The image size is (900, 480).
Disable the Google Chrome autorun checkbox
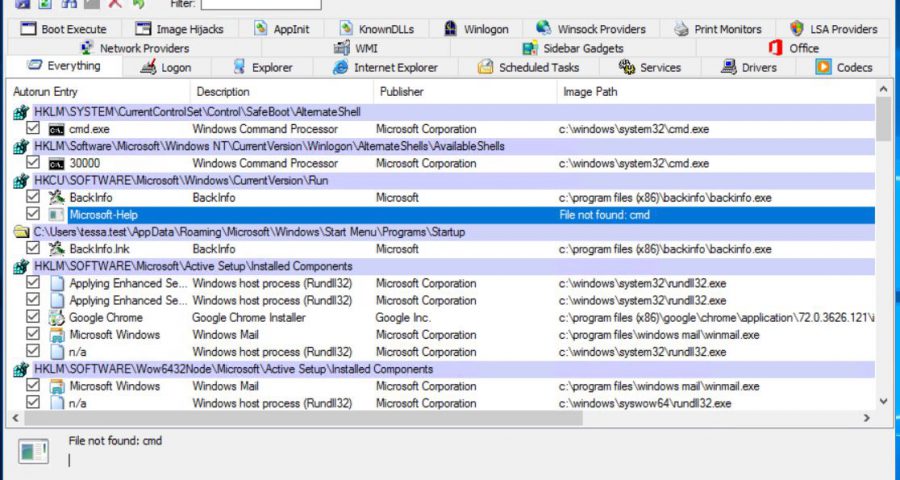coord(33,317)
